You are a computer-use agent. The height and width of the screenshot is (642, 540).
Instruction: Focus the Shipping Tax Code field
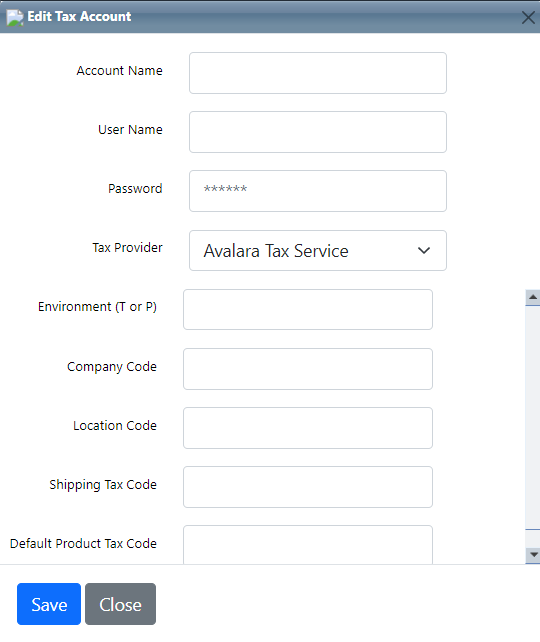click(x=308, y=487)
